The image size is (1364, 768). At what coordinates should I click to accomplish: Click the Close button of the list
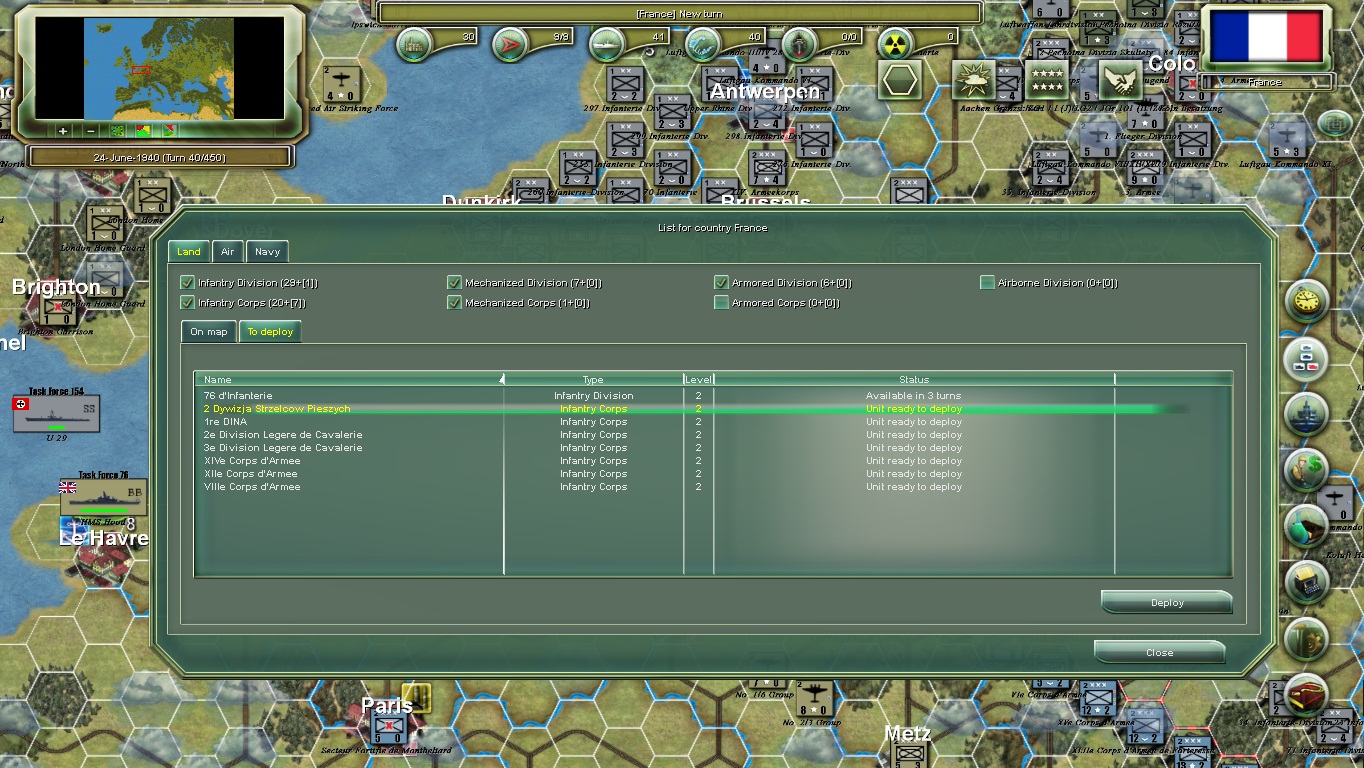coord(1160,653)
